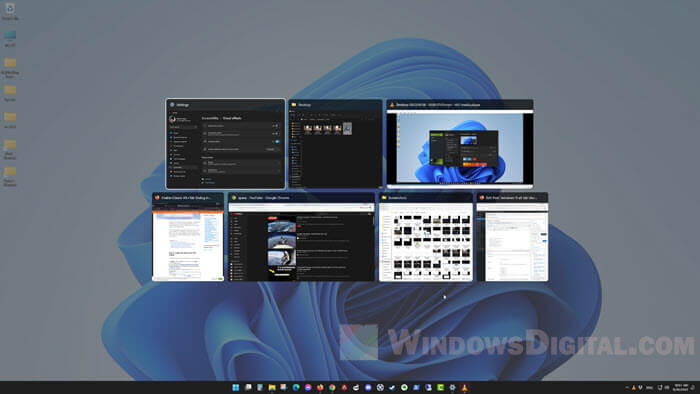Click the Chrome logo in YouTube thumbnail title
The height and width of the screenshot is (394, 700).
pos(233,197)
